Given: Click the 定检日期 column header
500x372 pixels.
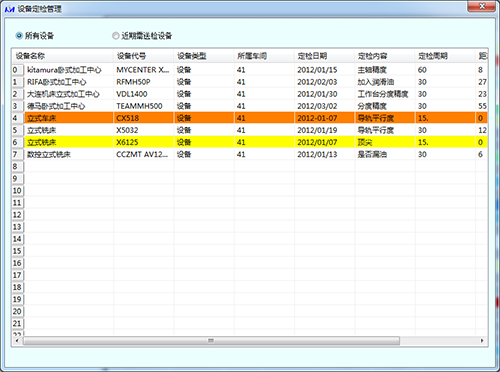Looking at the screenshot, I should (325, 56).
